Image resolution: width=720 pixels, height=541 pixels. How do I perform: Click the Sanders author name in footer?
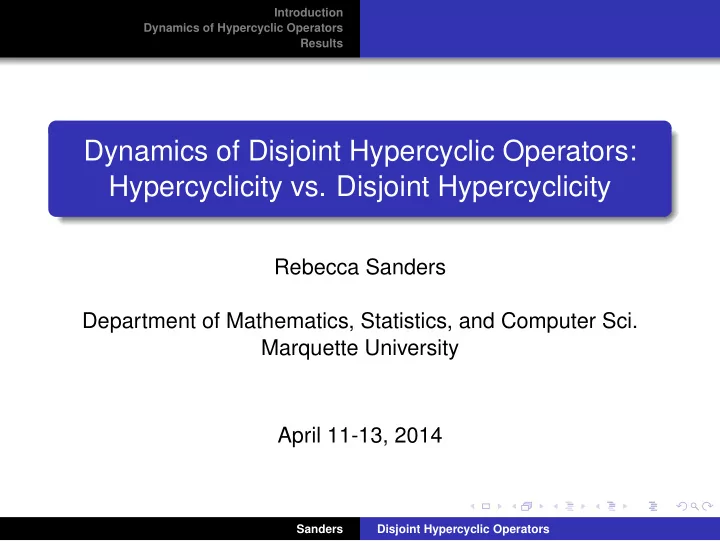tap(319, 529)
